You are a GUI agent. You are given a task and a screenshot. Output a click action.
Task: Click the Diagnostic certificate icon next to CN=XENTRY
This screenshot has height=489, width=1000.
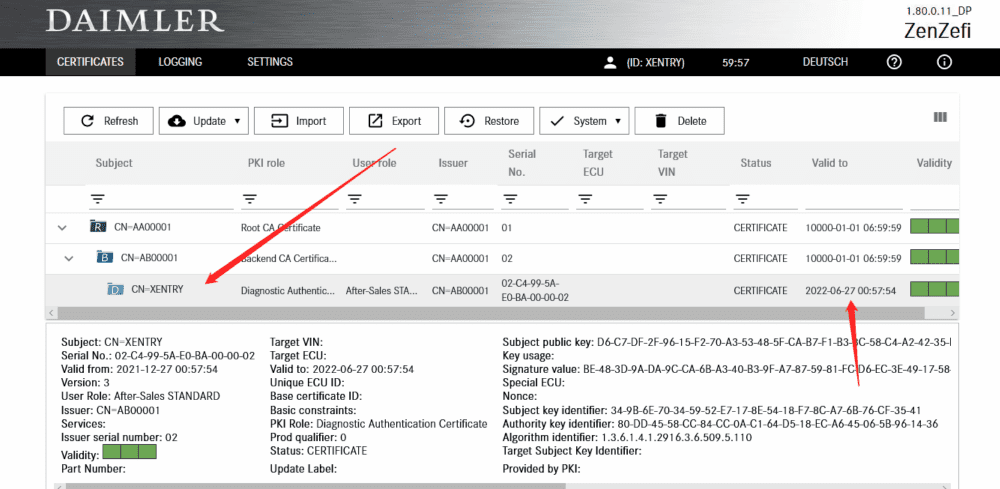tap(115, 289)
